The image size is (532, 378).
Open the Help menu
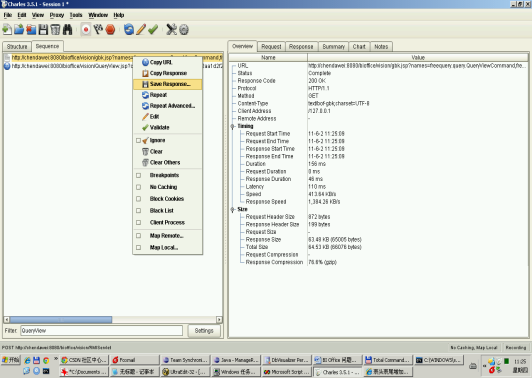tap(119, 15)
